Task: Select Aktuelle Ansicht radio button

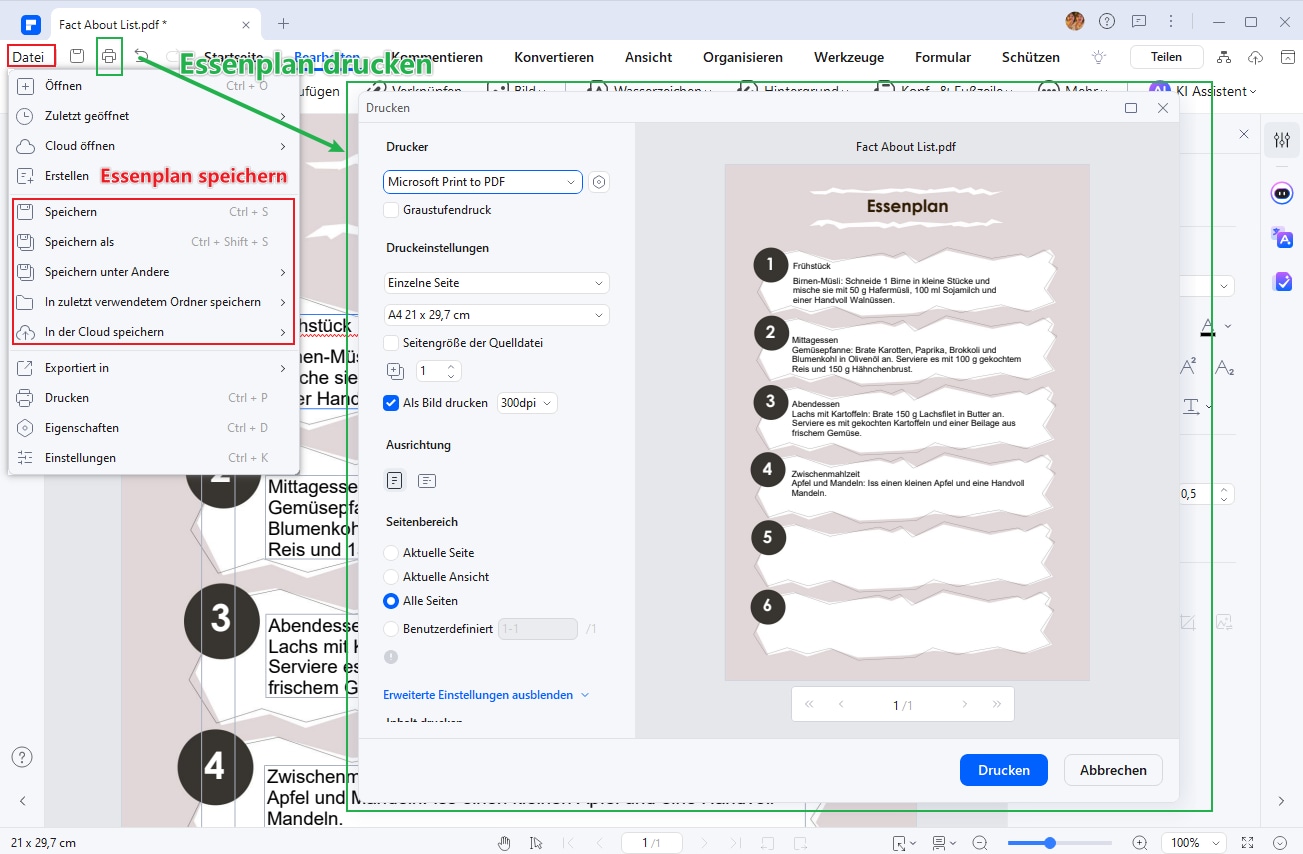Action: pyautogui.click(x=391, y=577)
